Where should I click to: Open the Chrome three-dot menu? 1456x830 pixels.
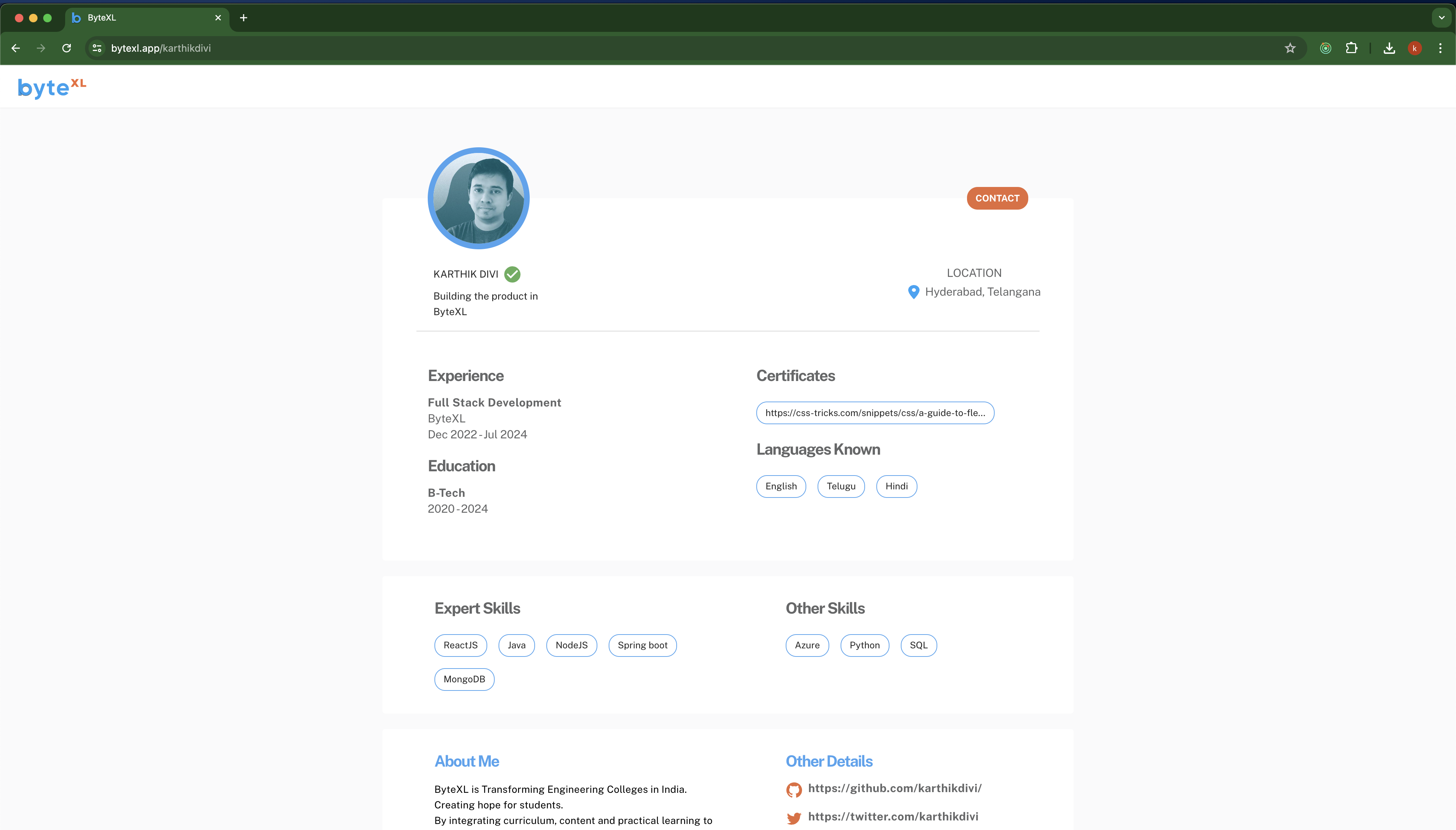(1440, 49)
